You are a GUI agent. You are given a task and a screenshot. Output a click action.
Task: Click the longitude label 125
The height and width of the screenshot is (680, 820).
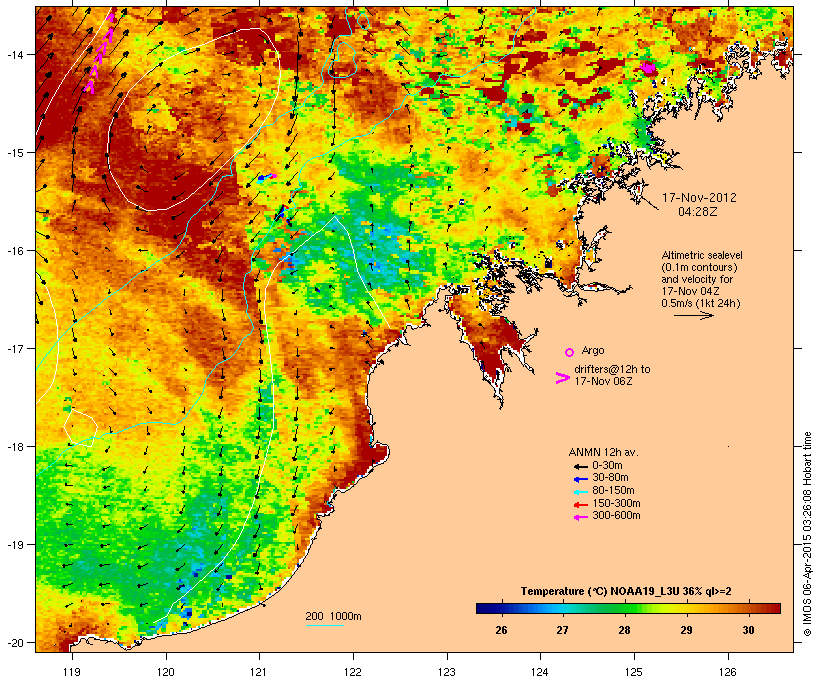click(634, 672)
